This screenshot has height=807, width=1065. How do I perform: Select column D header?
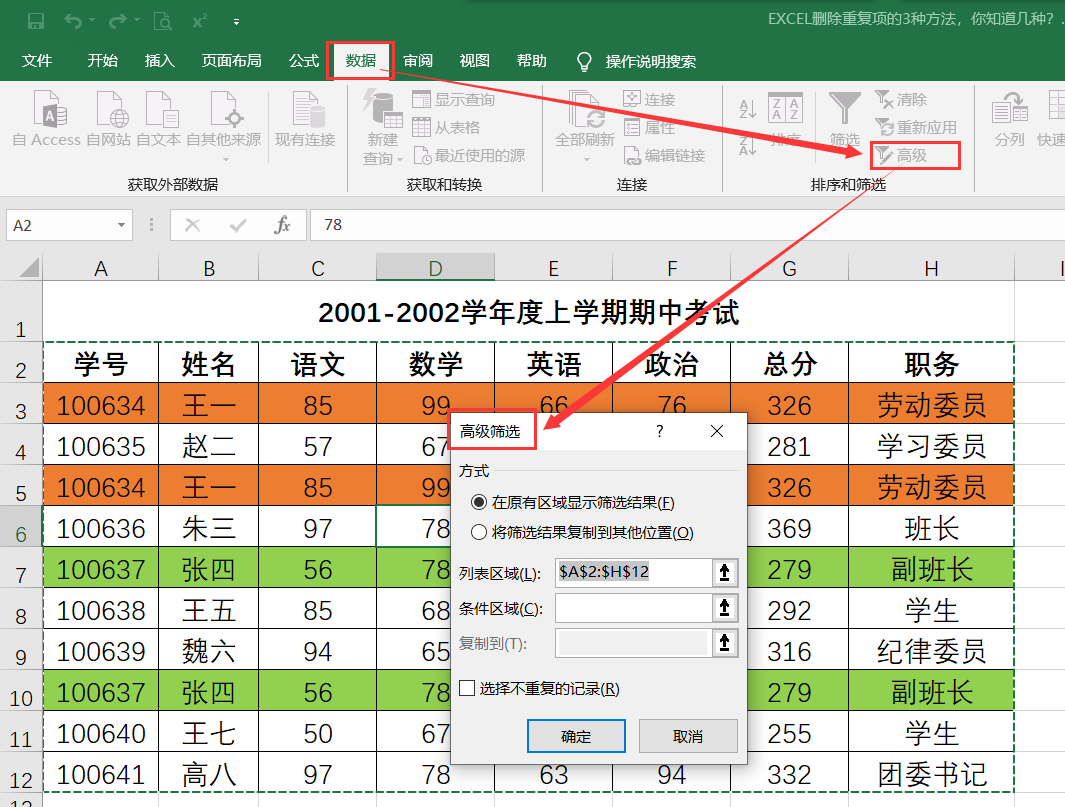[435, 268]
